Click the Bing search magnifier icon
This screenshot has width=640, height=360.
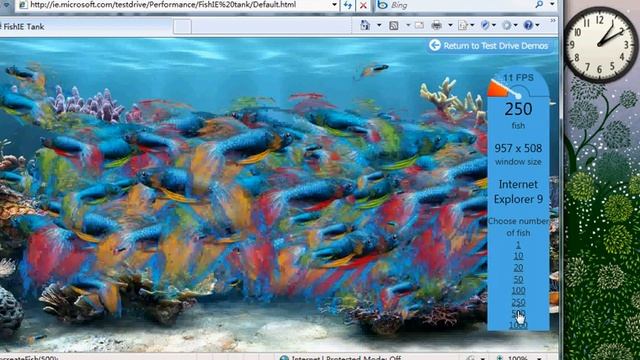539,4
